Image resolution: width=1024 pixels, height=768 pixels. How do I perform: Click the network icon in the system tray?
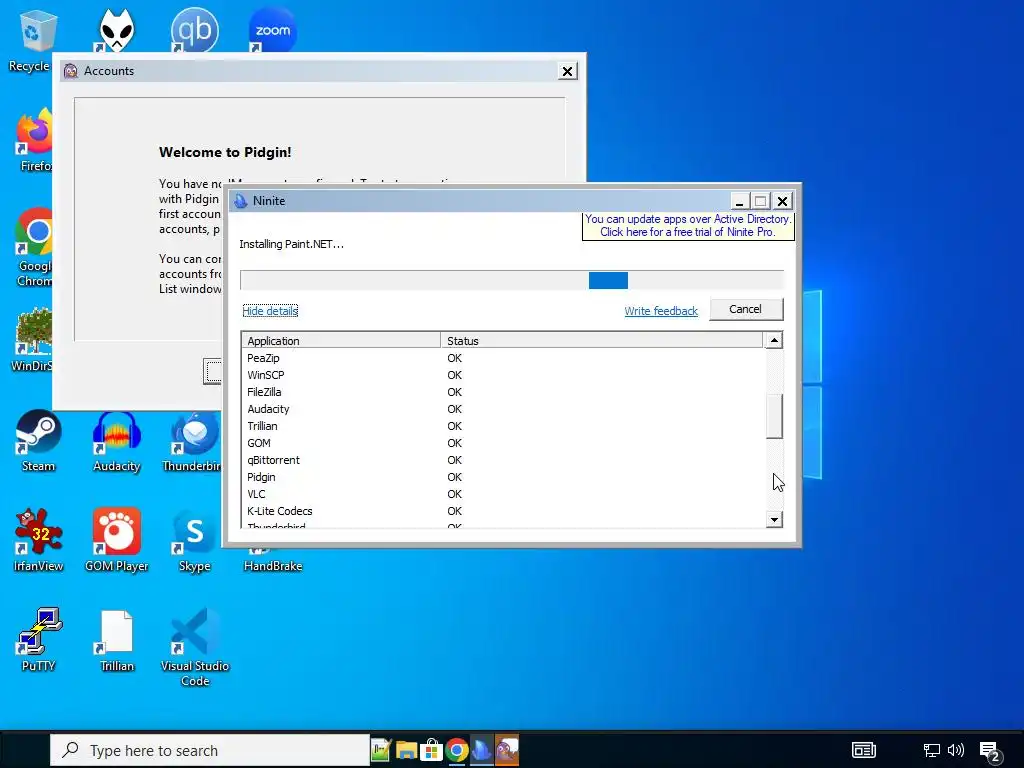coord(931,750)
